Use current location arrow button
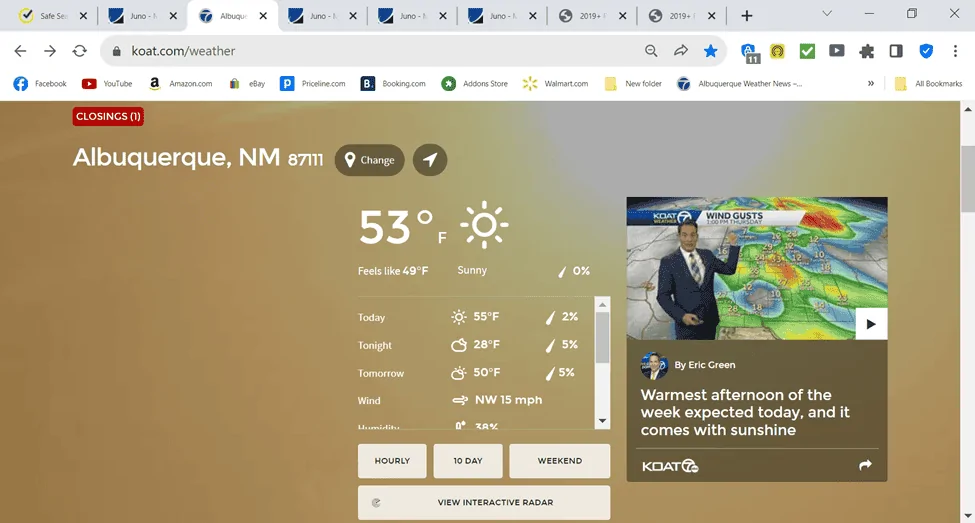 coord(430,160)
